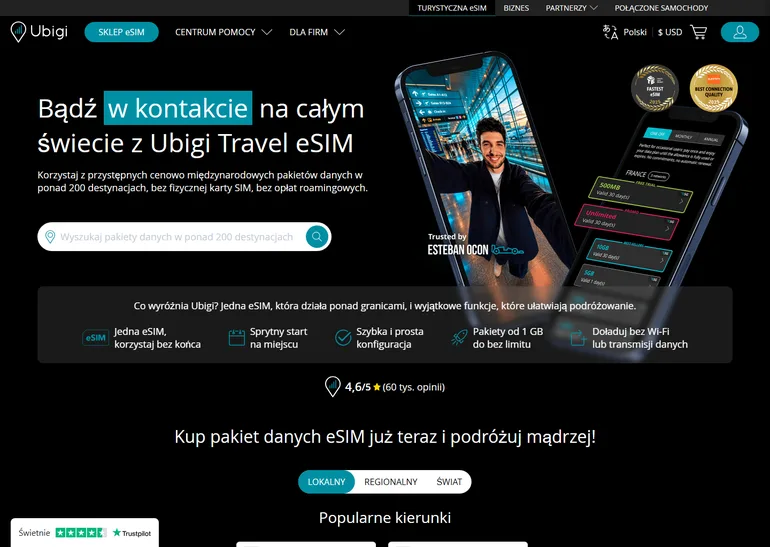Click the yellow rating star

(x=377, y=387)
